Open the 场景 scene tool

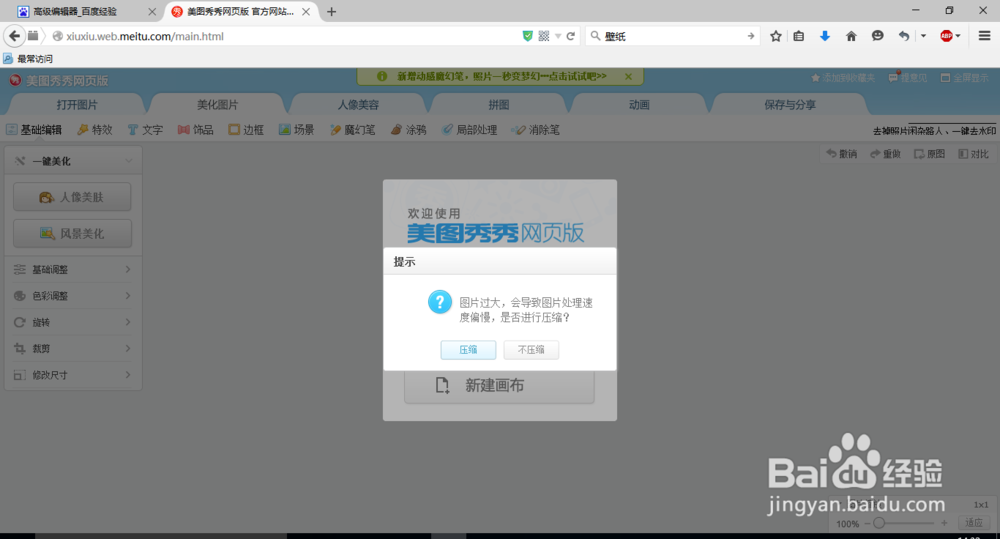click(x=297, y=129)
